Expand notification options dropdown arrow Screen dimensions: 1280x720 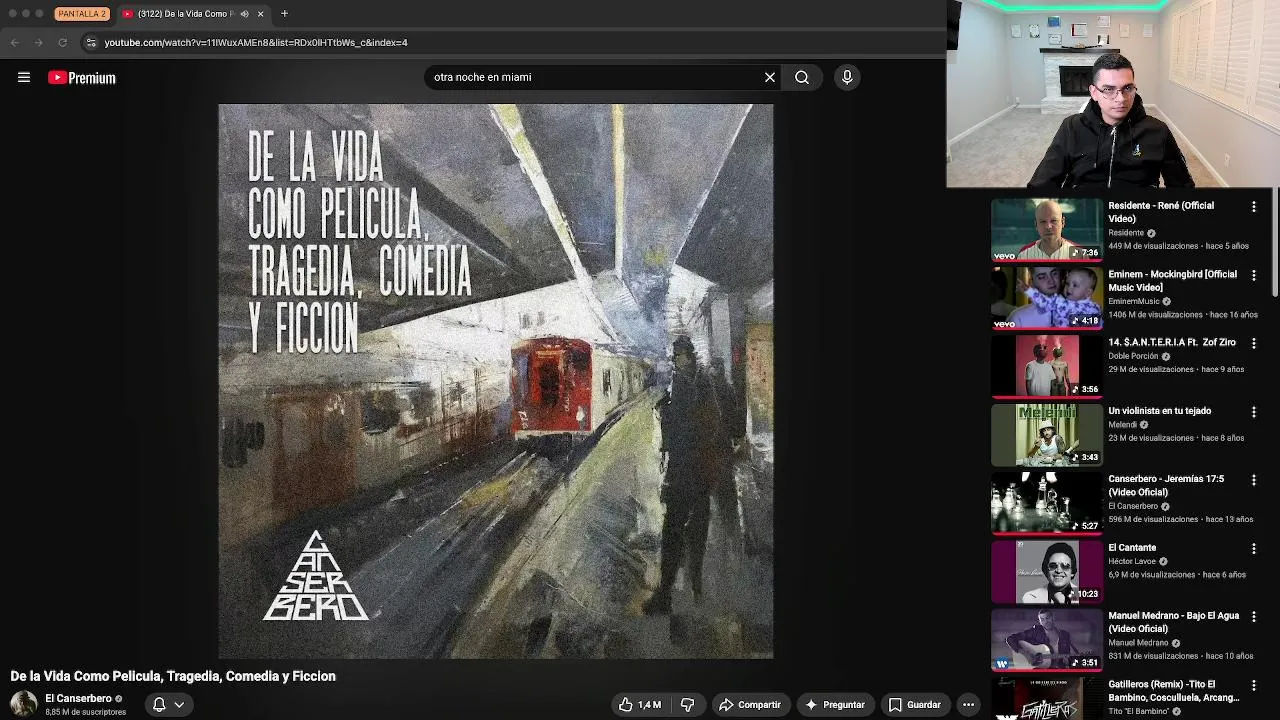[x=179, y=705]
